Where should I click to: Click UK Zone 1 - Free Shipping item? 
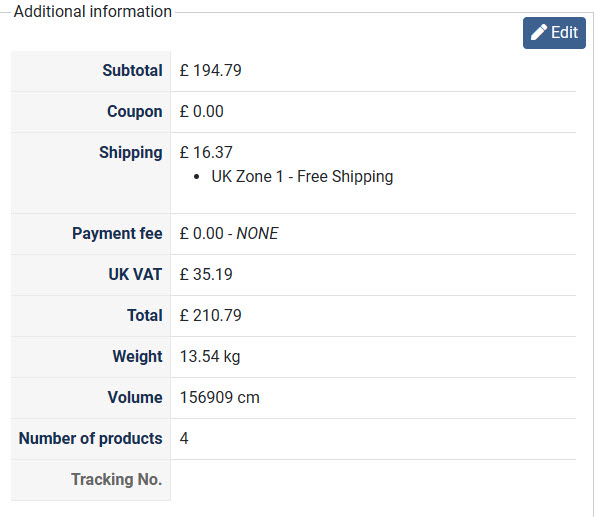click(x=302, y=177)
